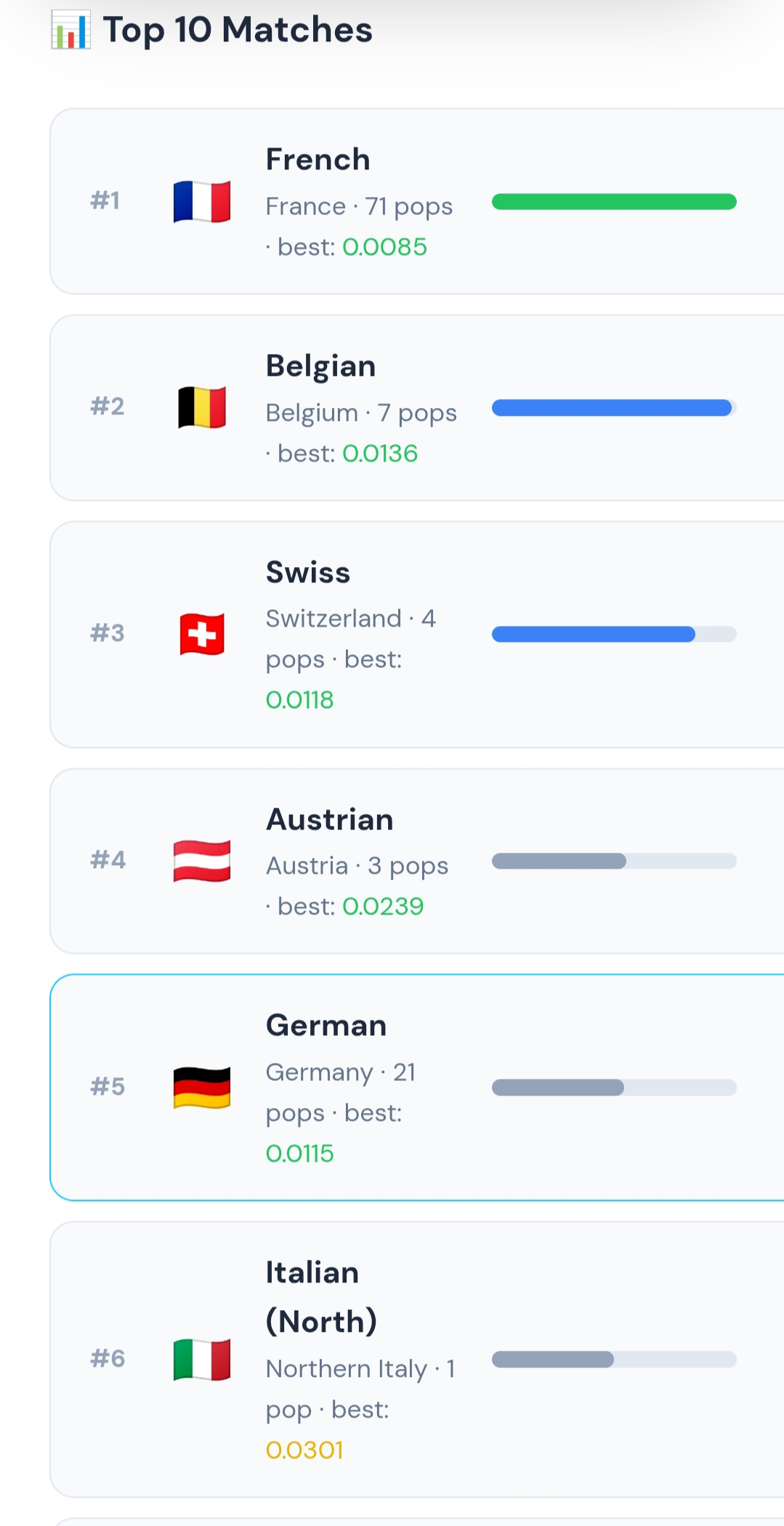Click the Austria flag icon
784x1526 pixels.
[202, 861]
